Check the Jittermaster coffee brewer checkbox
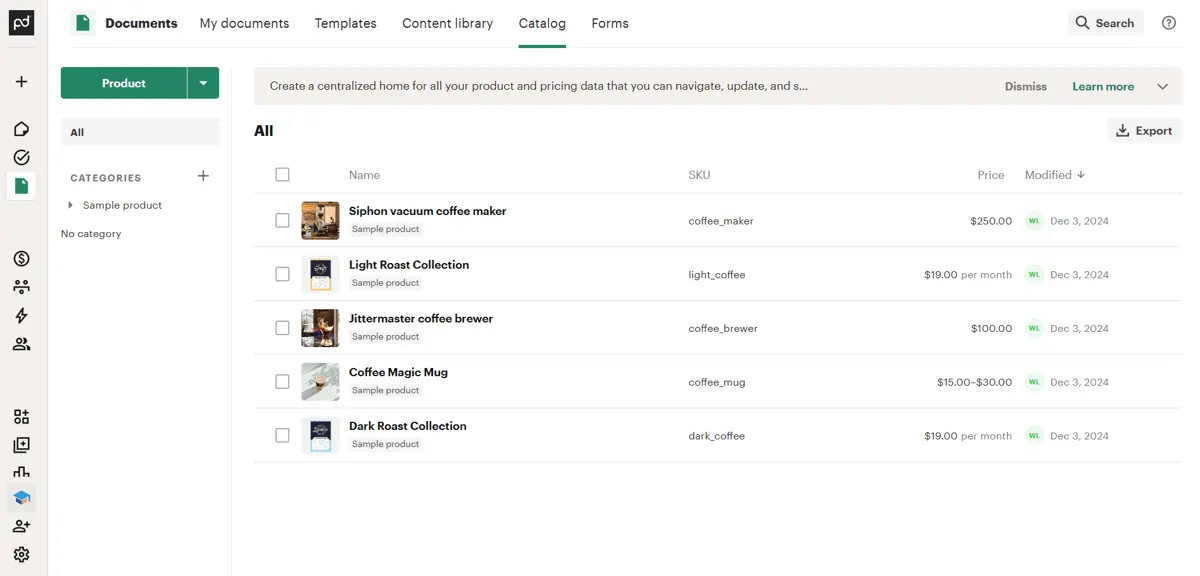The width and height of the screenshot is (1200, 576). pyautogui.click(x=282, y=328)
